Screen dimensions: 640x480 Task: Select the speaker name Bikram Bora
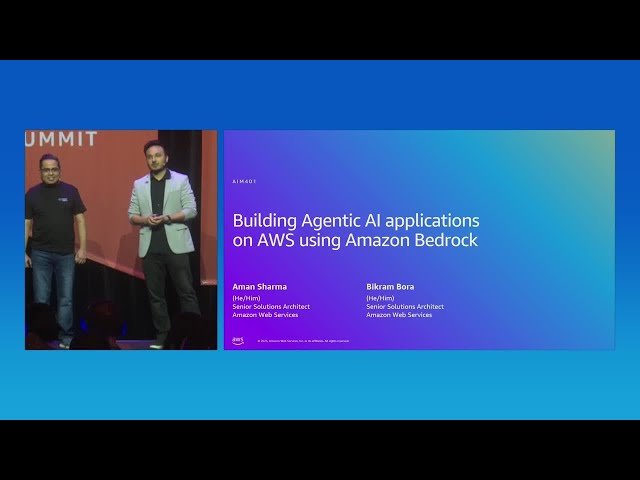click(x=390, y=287)
